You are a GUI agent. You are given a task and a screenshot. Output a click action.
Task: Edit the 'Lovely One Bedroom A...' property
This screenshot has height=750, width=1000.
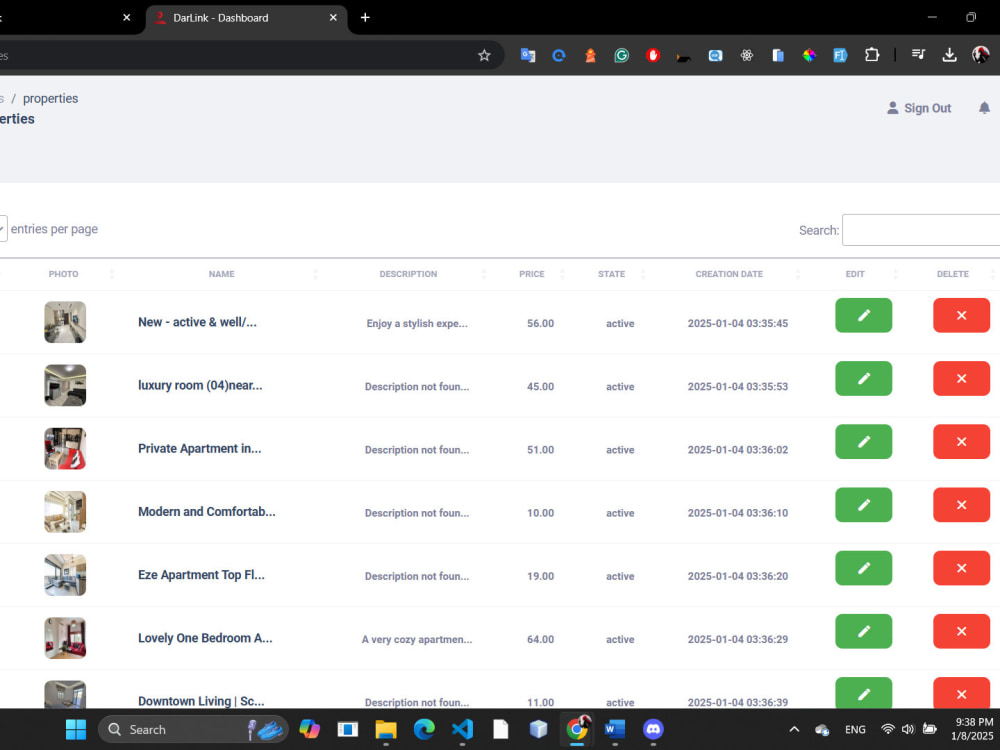point(864,631)
